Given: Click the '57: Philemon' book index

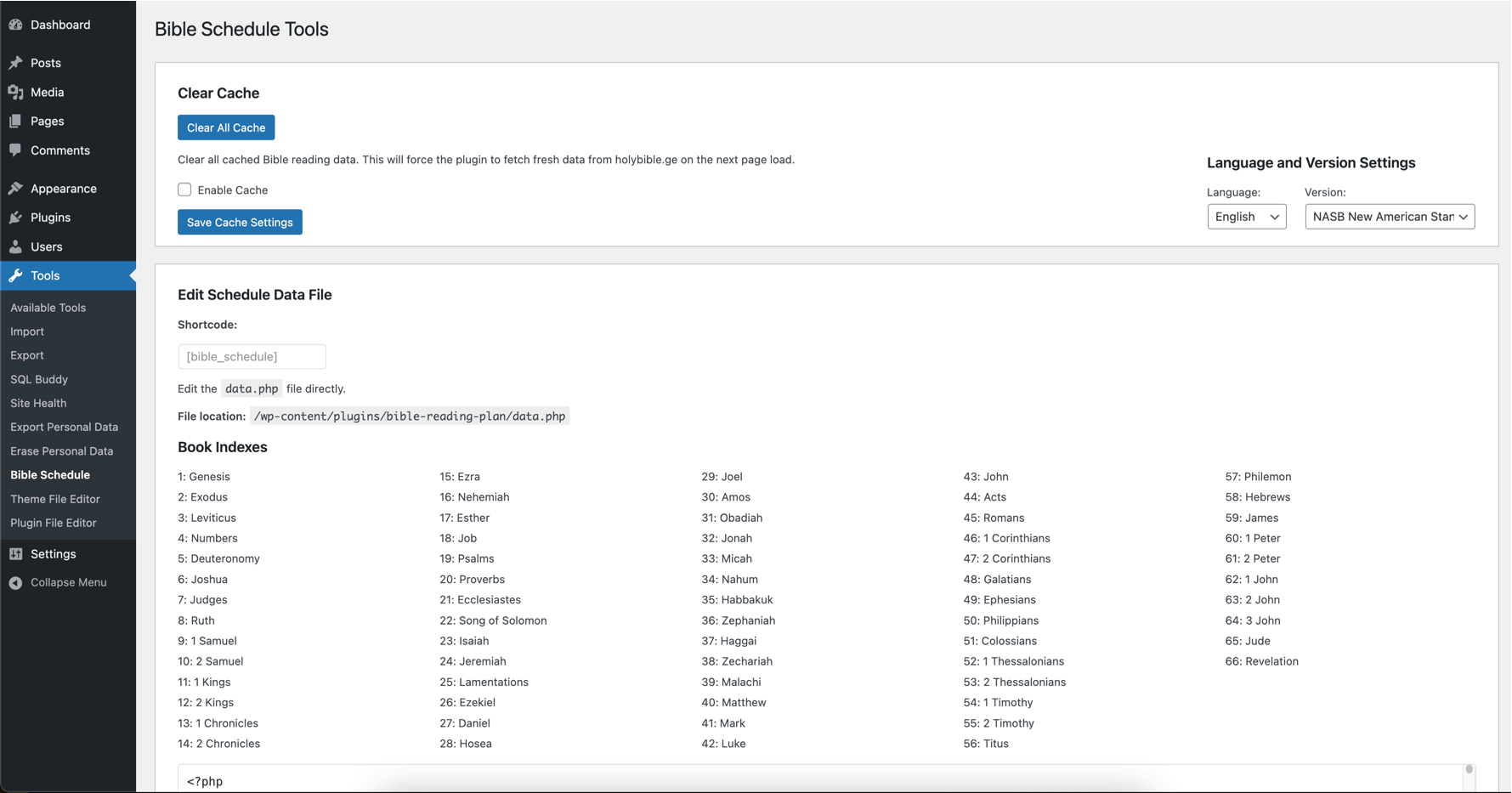Looking at the screenshot, I should point(1258,477).
